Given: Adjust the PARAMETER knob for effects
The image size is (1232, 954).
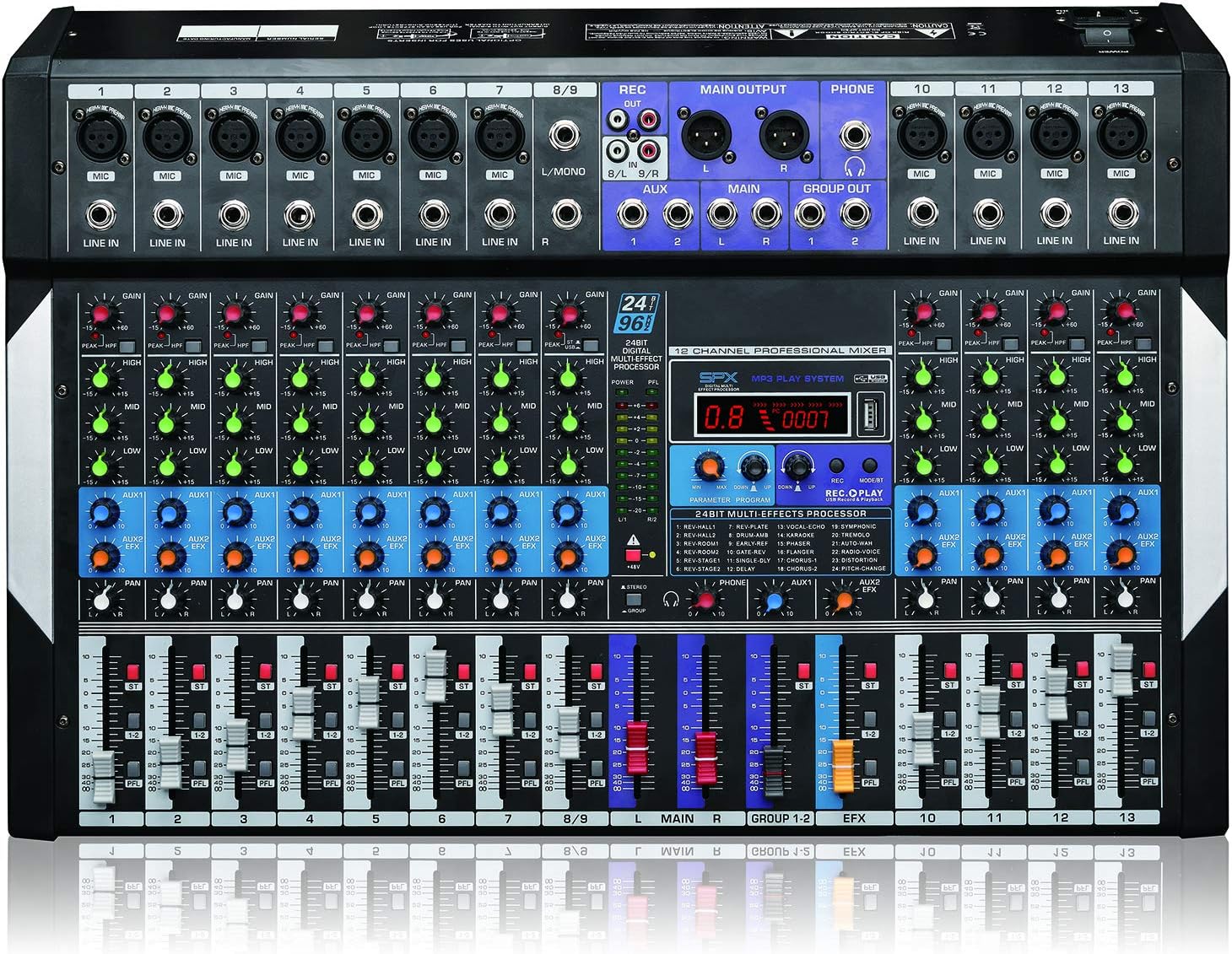Looking at the screenshot, I should (x=708, y=467).
